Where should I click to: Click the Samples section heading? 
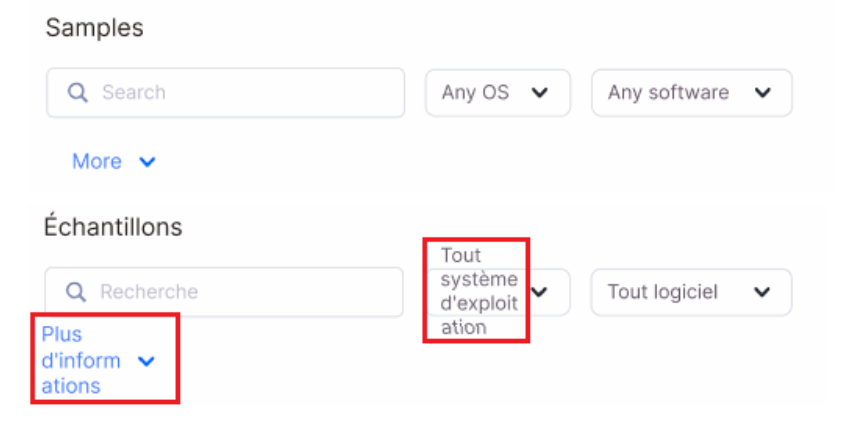click(x=95, y=28)
